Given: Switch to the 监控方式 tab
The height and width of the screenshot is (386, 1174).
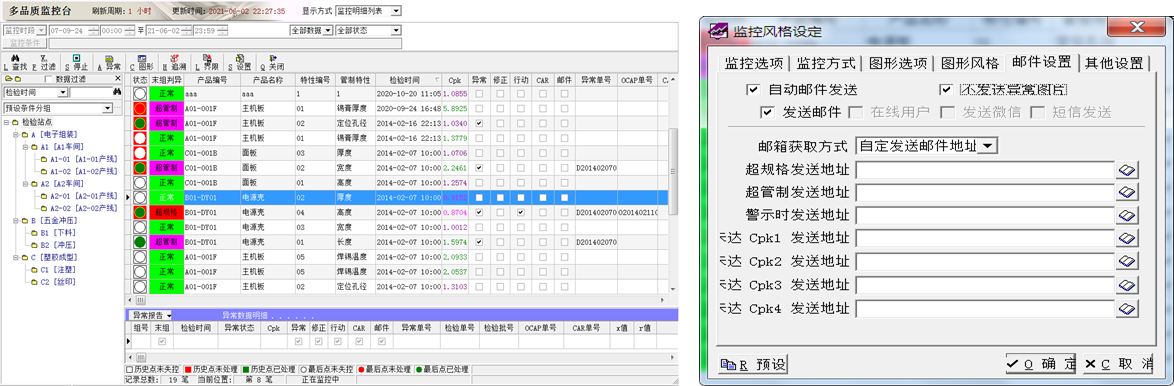Looking at the screenshot, I should click(826, 63).
